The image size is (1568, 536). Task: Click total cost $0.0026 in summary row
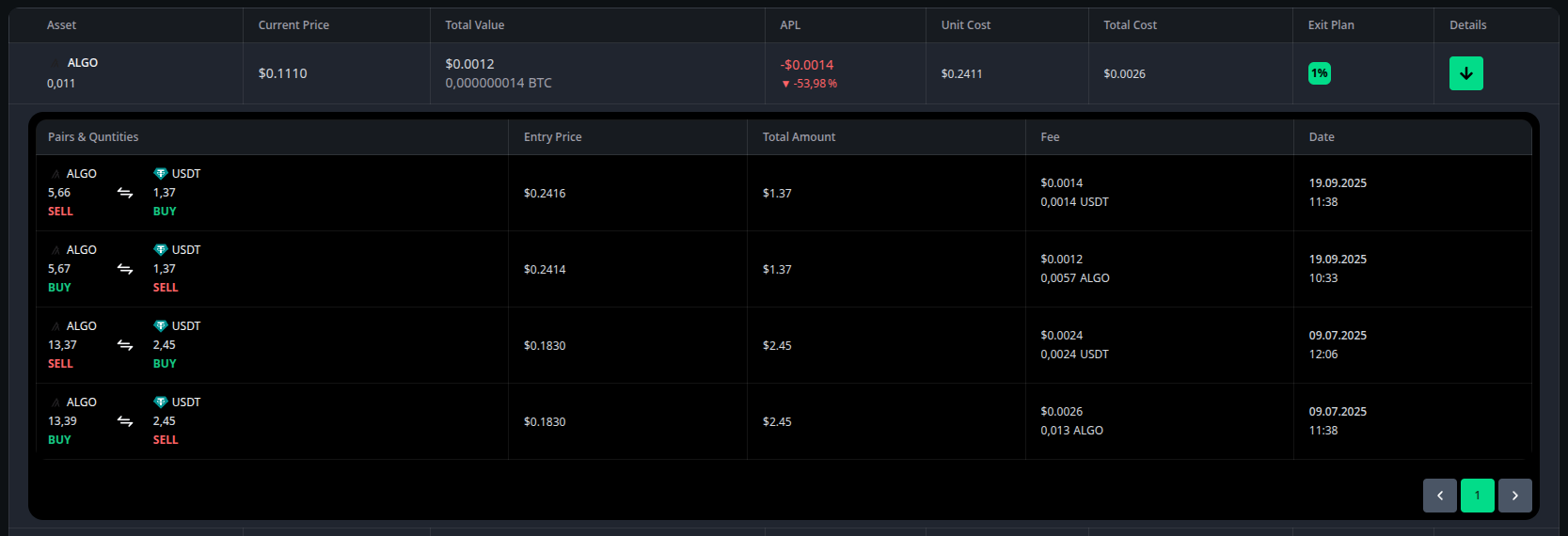1125,73
